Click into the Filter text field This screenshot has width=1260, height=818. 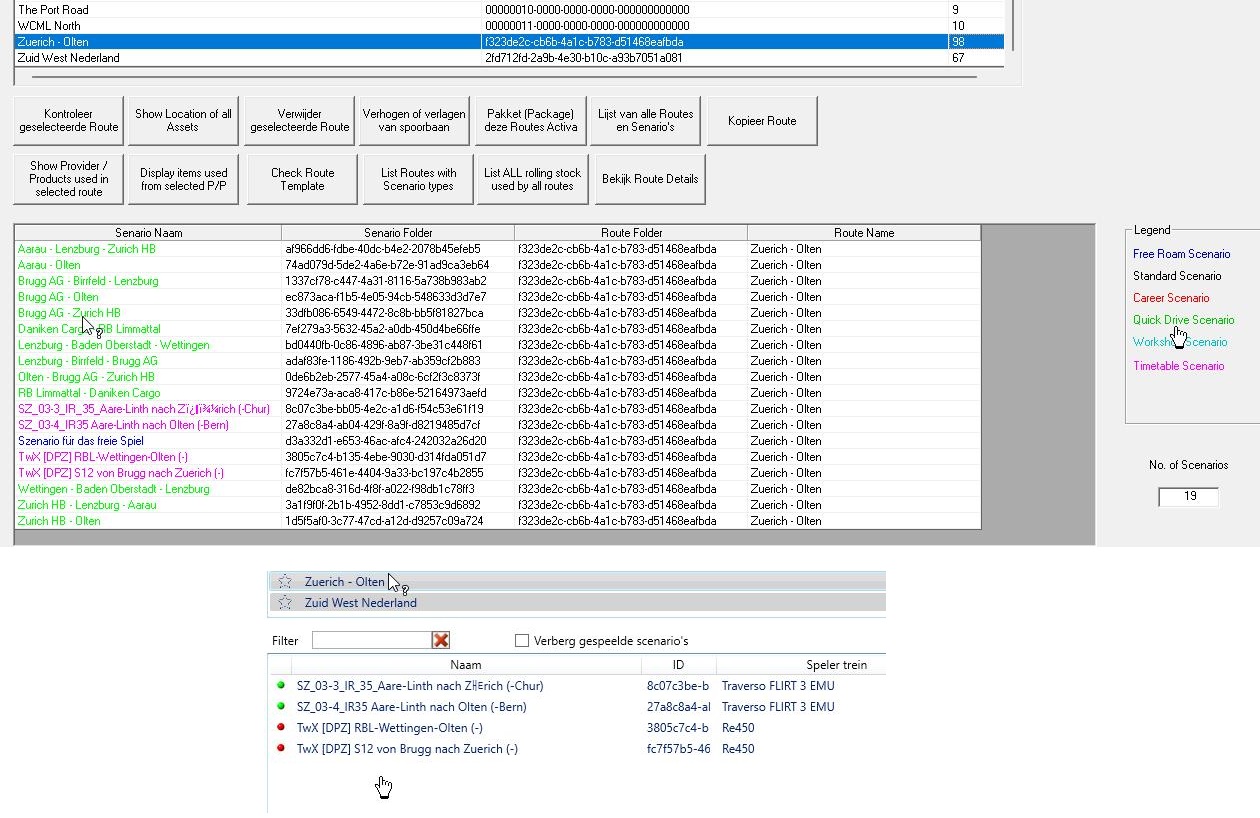[371, 640]
